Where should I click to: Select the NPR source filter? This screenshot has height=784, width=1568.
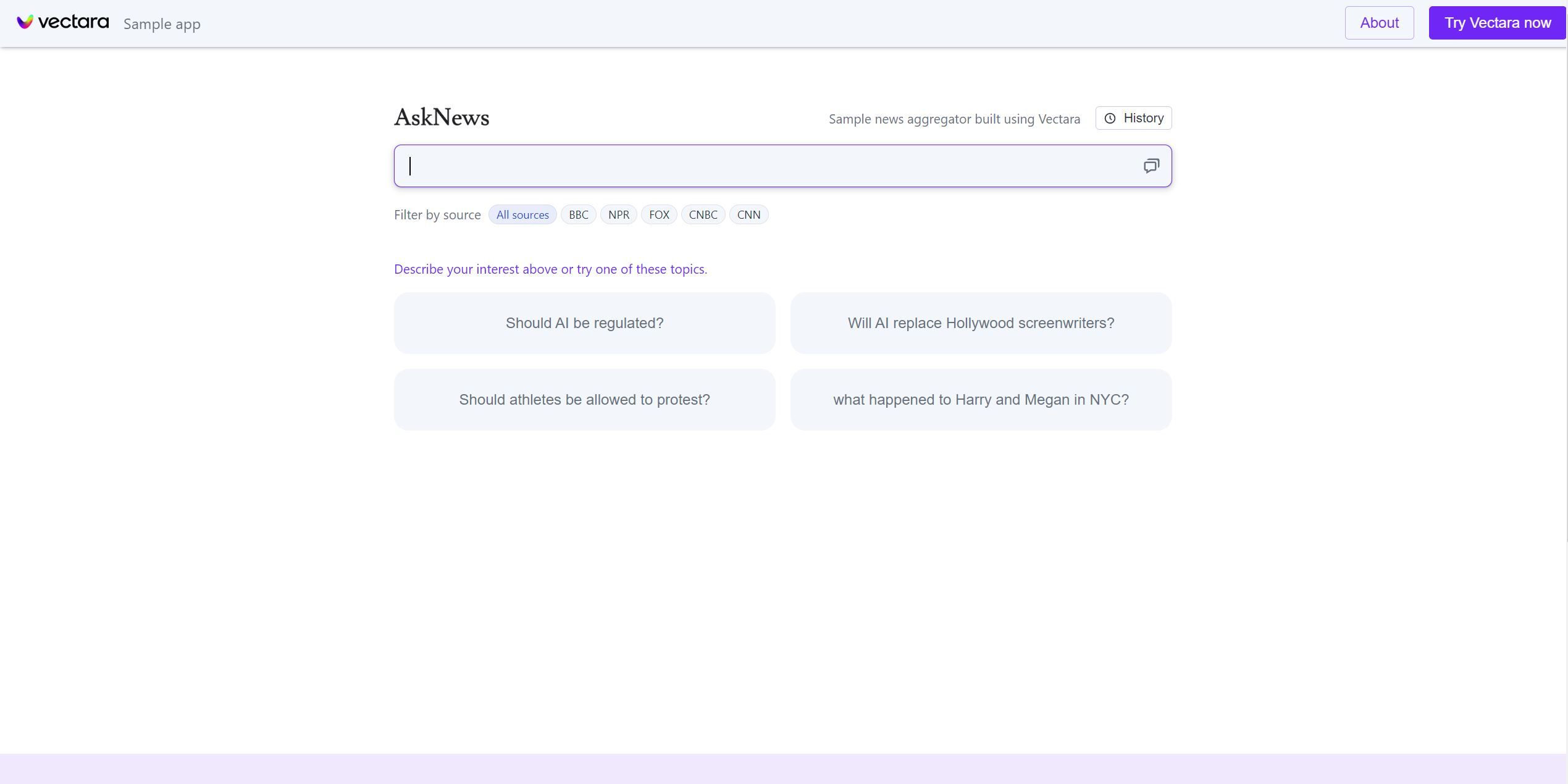coord(618,214)
